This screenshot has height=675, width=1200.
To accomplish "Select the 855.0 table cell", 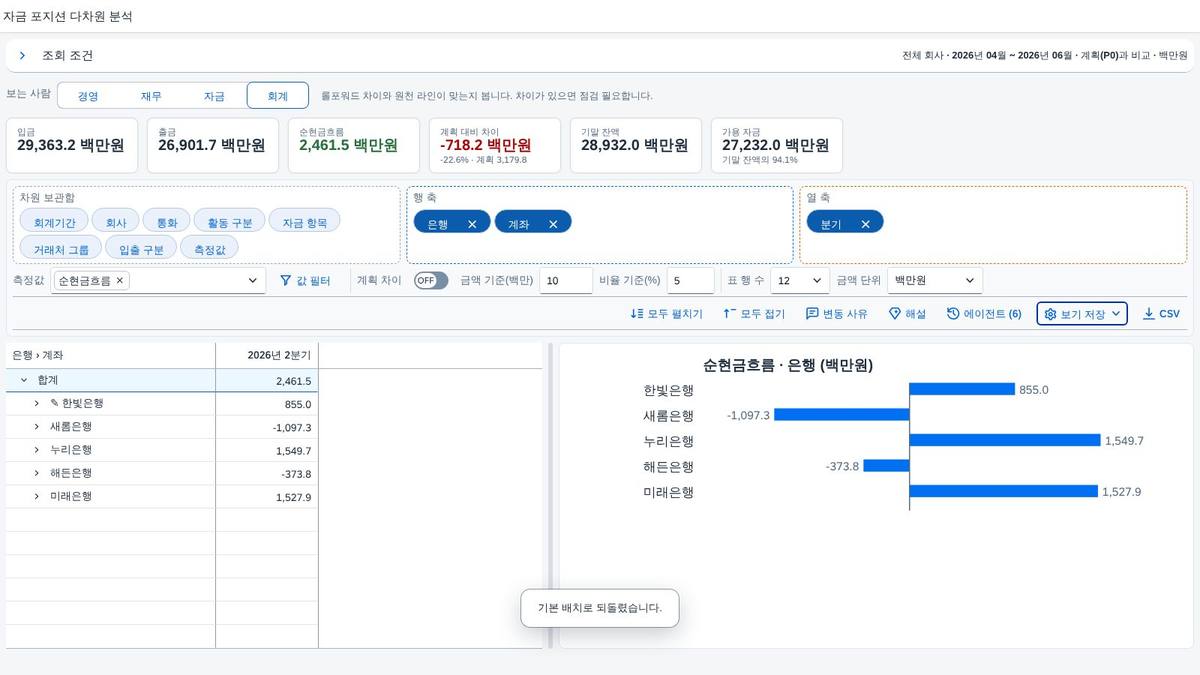I will (267, 404).
